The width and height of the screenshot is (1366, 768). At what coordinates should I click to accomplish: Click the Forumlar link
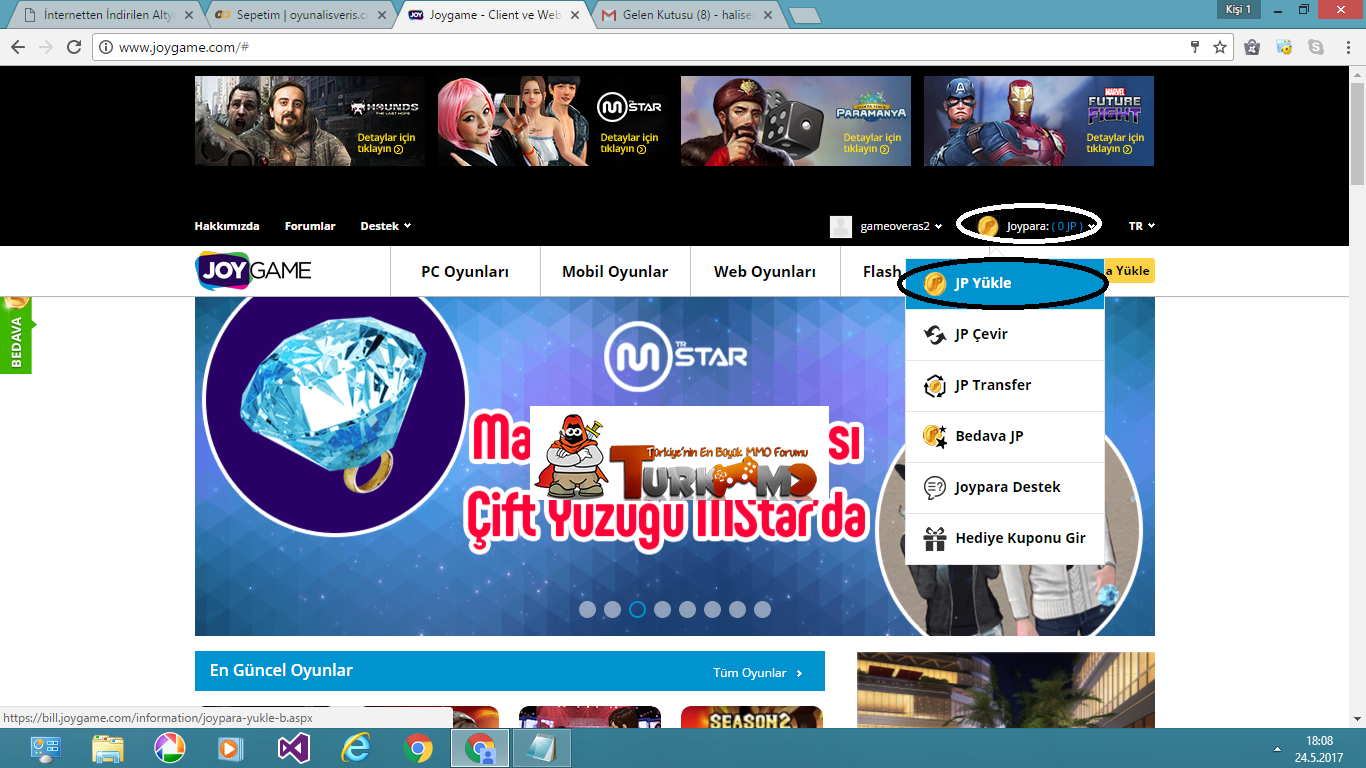(x=310, y=226)
